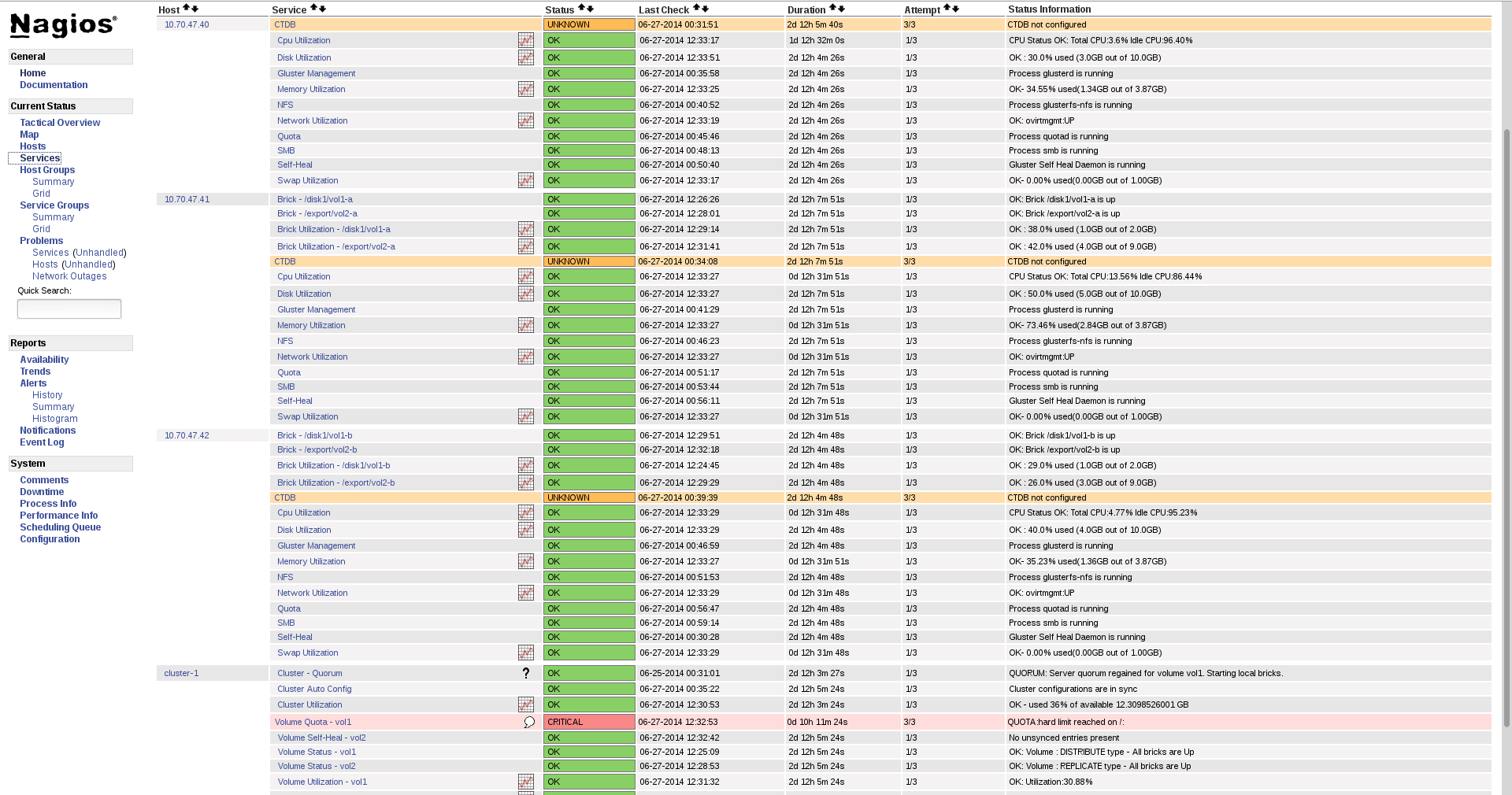Click inside the Quick Search field
The height and width of the screenshot is (795, 1512).
[69, 309]
